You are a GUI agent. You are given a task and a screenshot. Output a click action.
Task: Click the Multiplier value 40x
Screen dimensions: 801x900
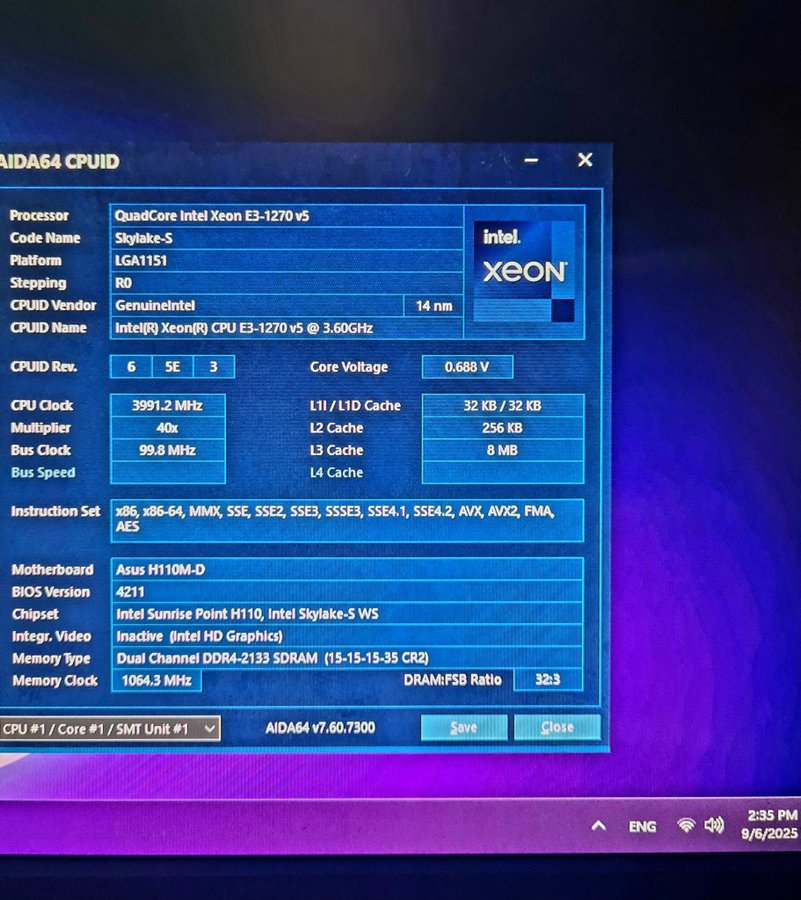pos(168,428)
